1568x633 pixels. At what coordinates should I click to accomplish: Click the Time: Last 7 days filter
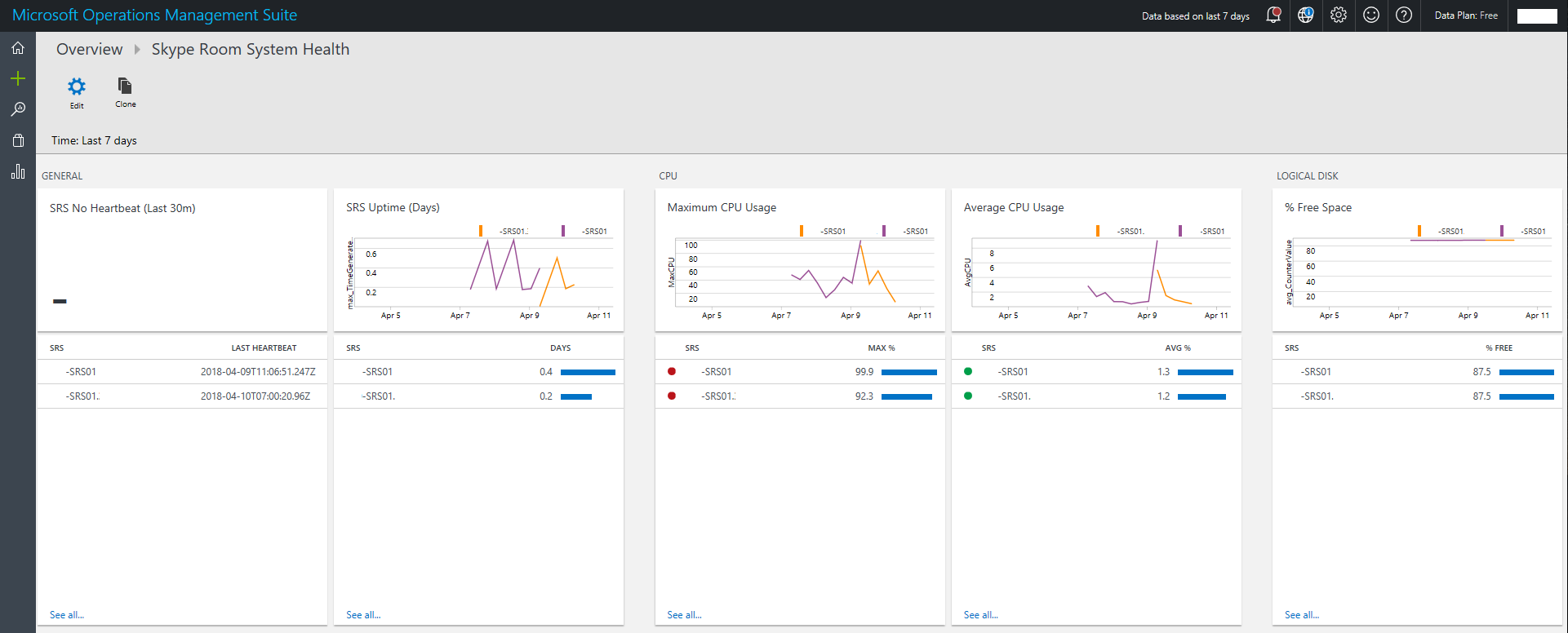pyautogui.click(x=94, y=140)
